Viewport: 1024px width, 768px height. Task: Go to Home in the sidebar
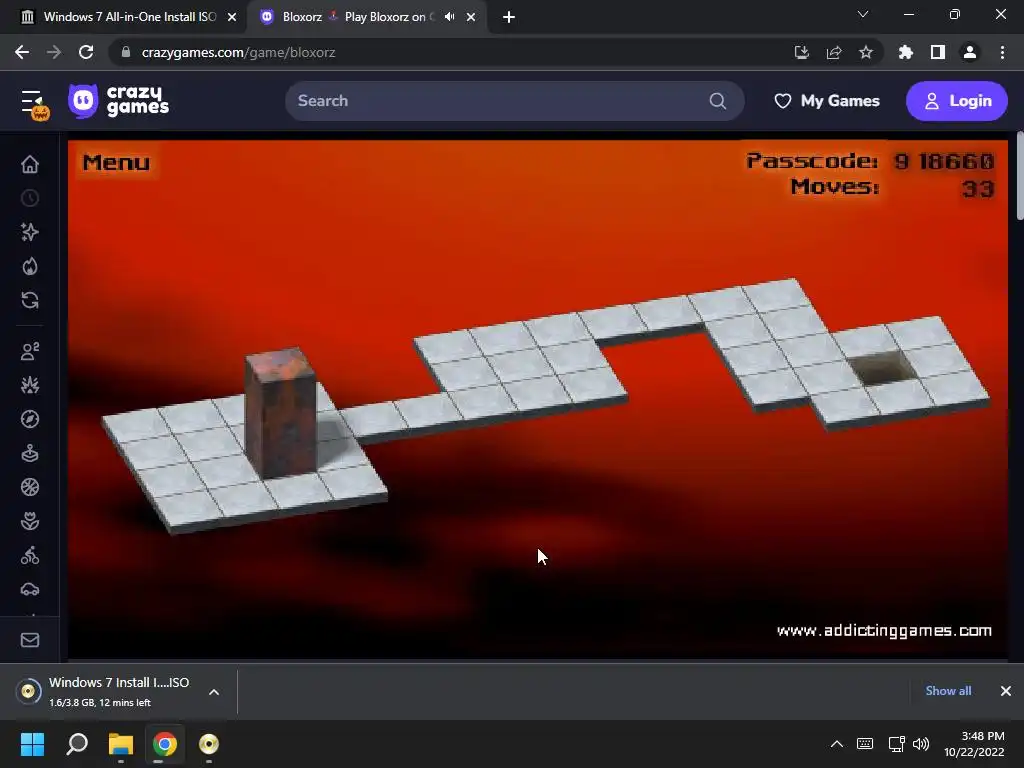click(30, 164)
